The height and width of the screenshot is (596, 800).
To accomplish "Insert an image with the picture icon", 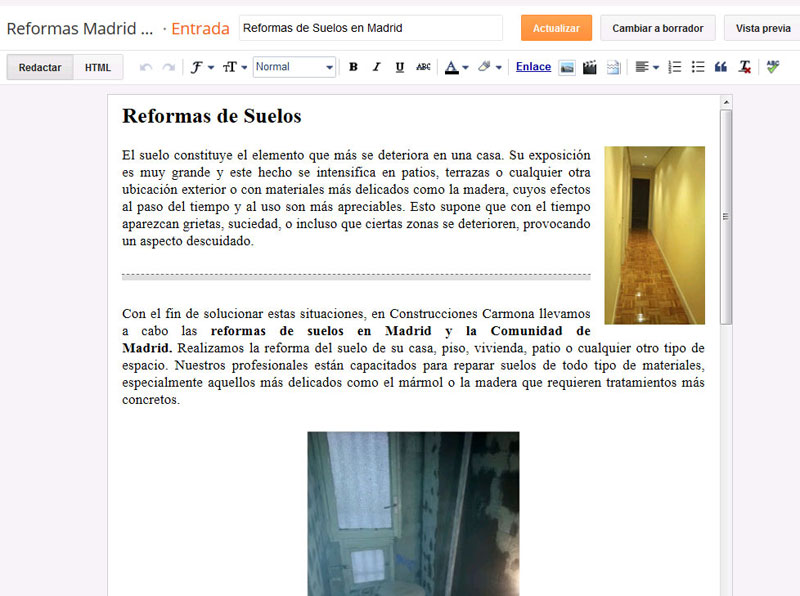I will 567,67.
